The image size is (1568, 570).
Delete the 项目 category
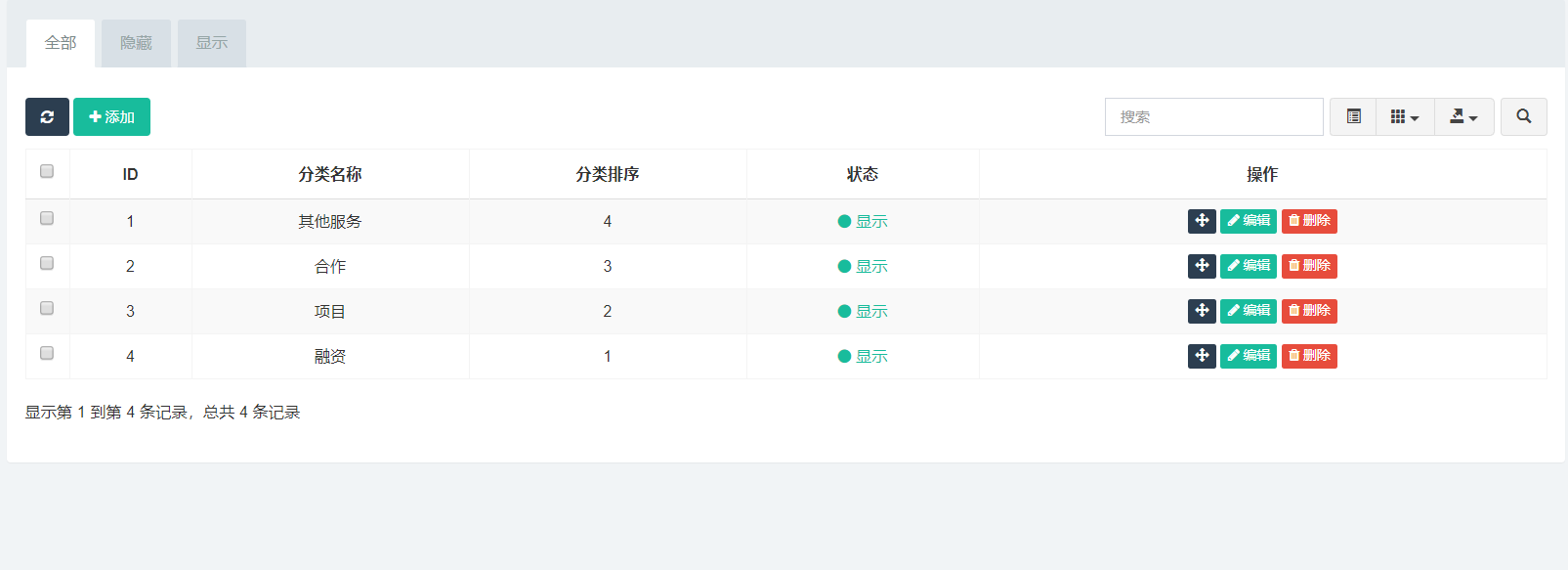point(1309,311)
